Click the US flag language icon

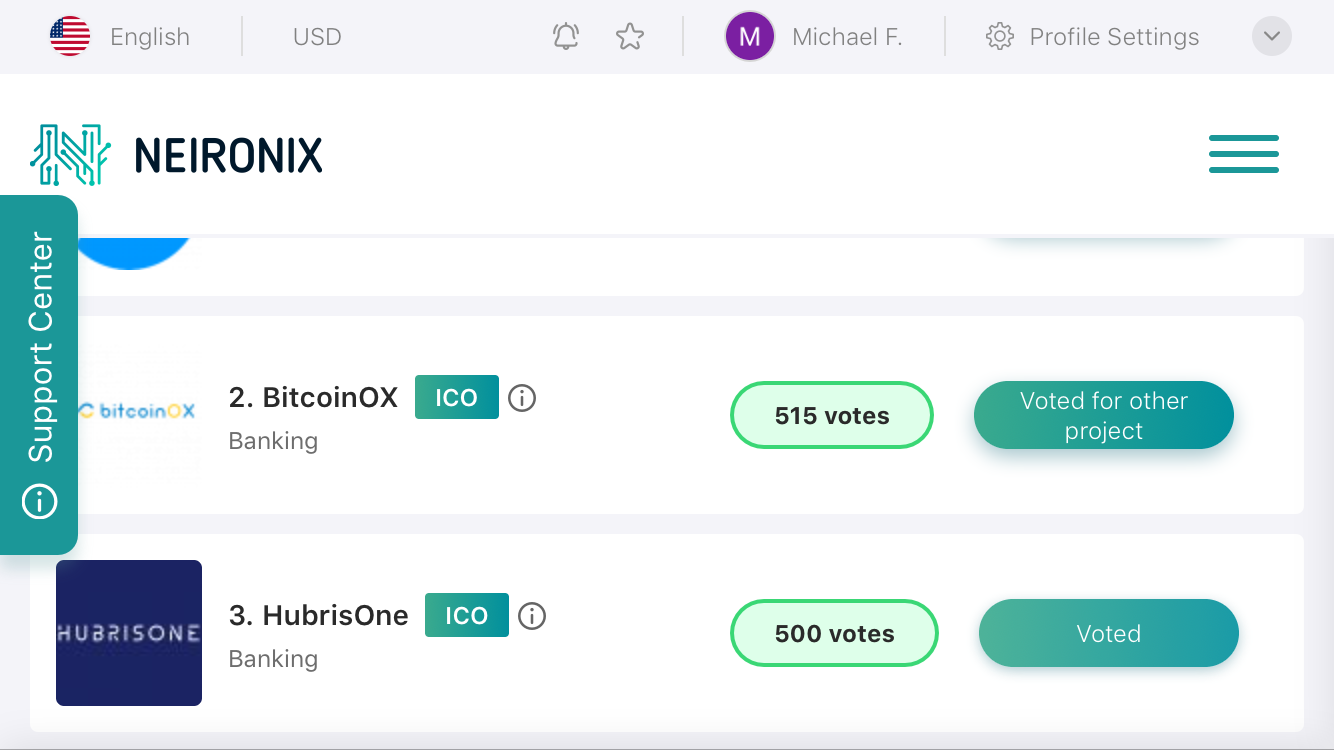pyautogui.click(x=70, y=37)
